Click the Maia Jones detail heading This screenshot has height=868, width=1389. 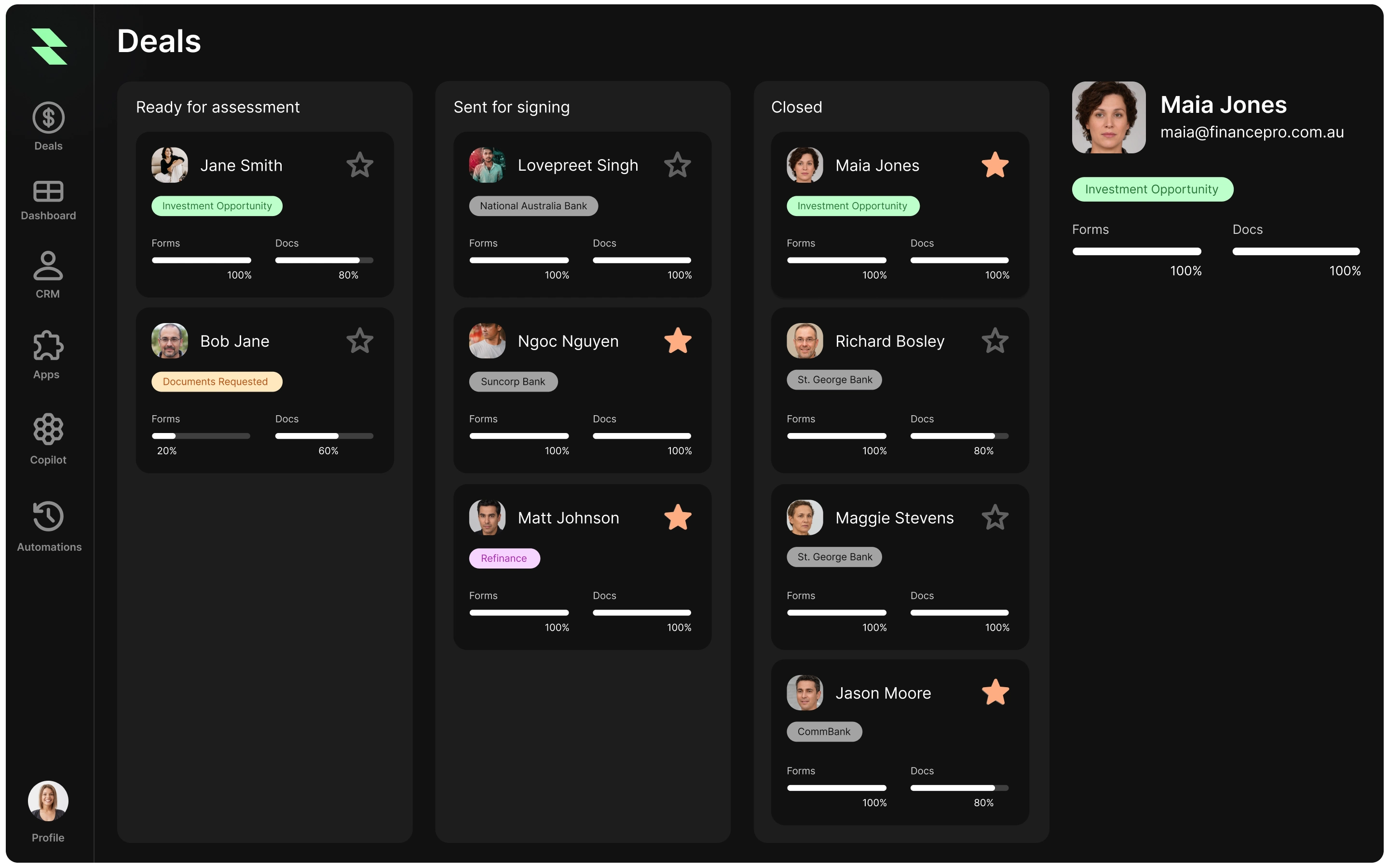(x=1223, y=105)
